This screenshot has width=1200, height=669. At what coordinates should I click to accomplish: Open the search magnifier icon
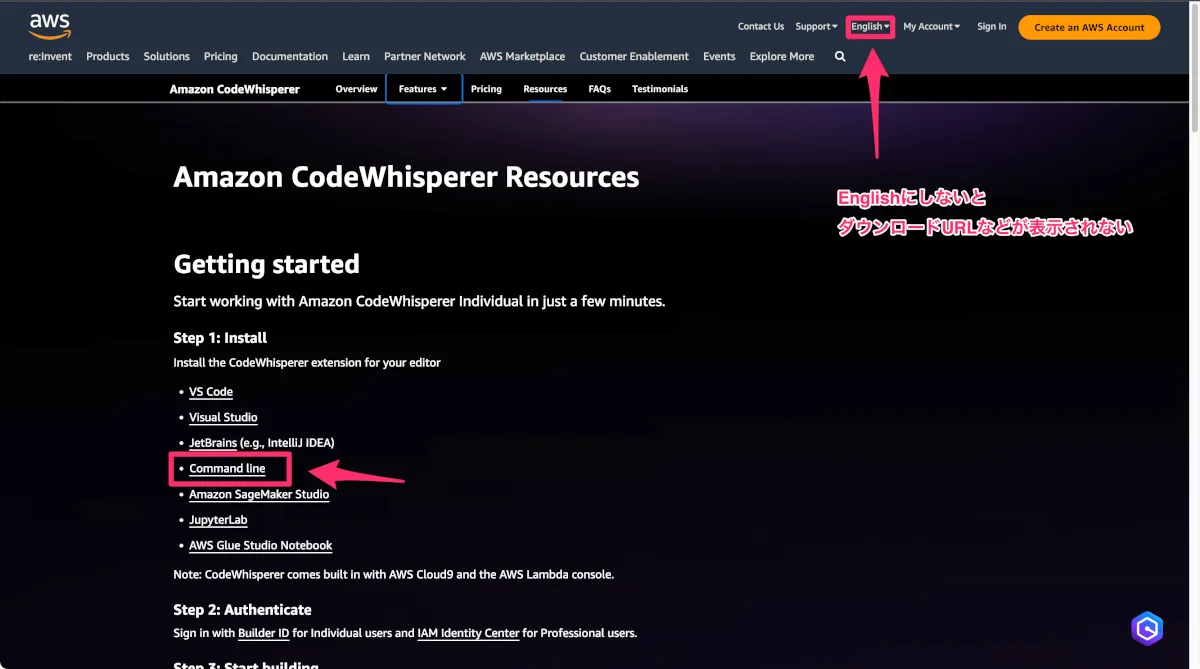840,57
